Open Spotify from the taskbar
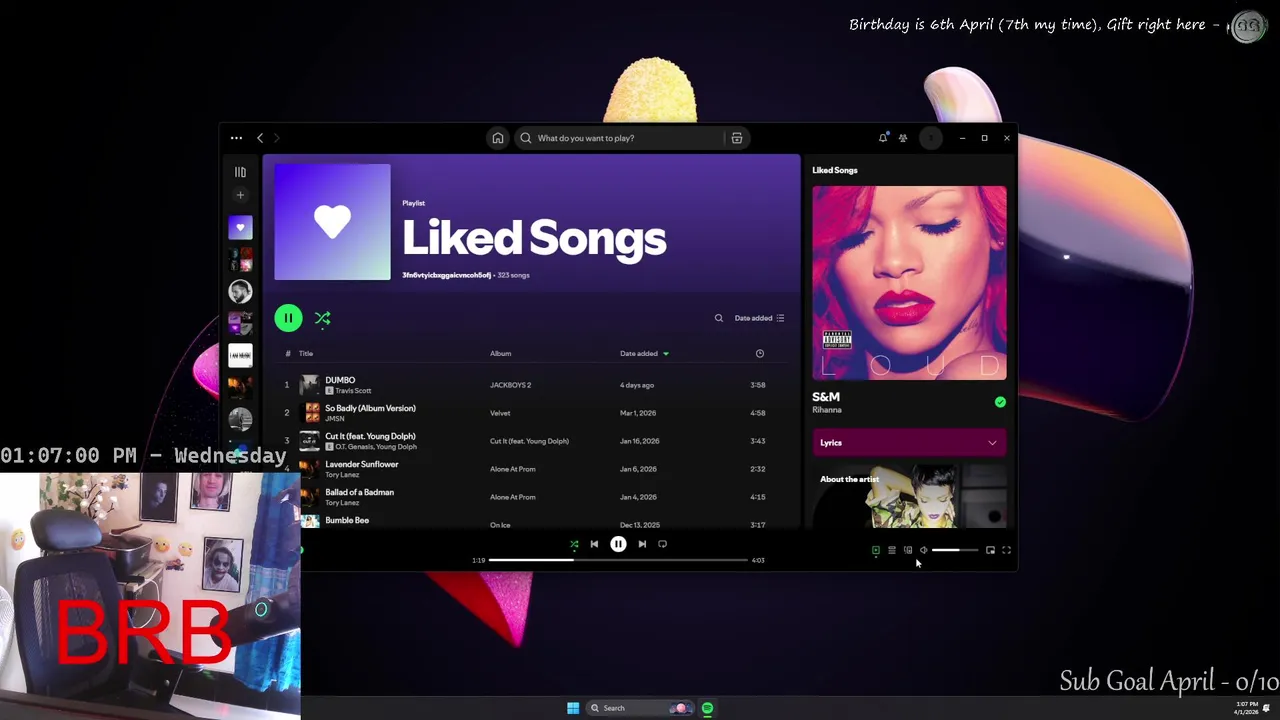This screenshot has width=1280, height=720. (707, 708)
